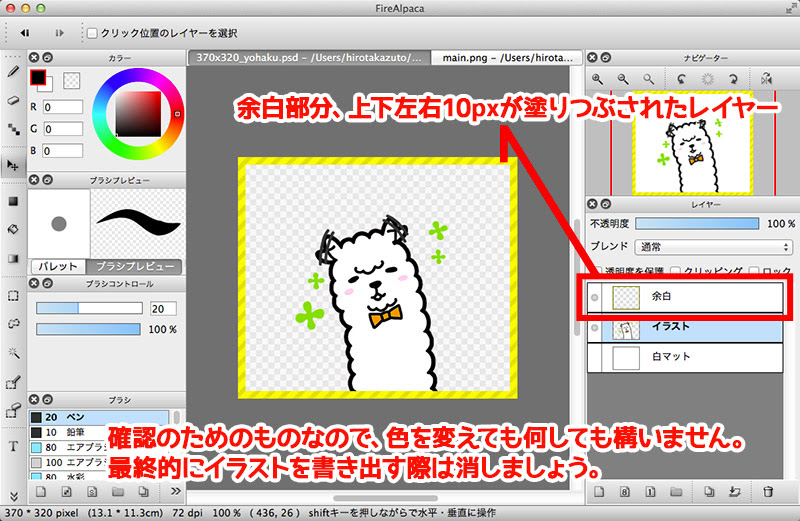This screenshot has width=800, height=521.
Task: Click the Undo arrow in top toolbar
Action: pos(24,33)
